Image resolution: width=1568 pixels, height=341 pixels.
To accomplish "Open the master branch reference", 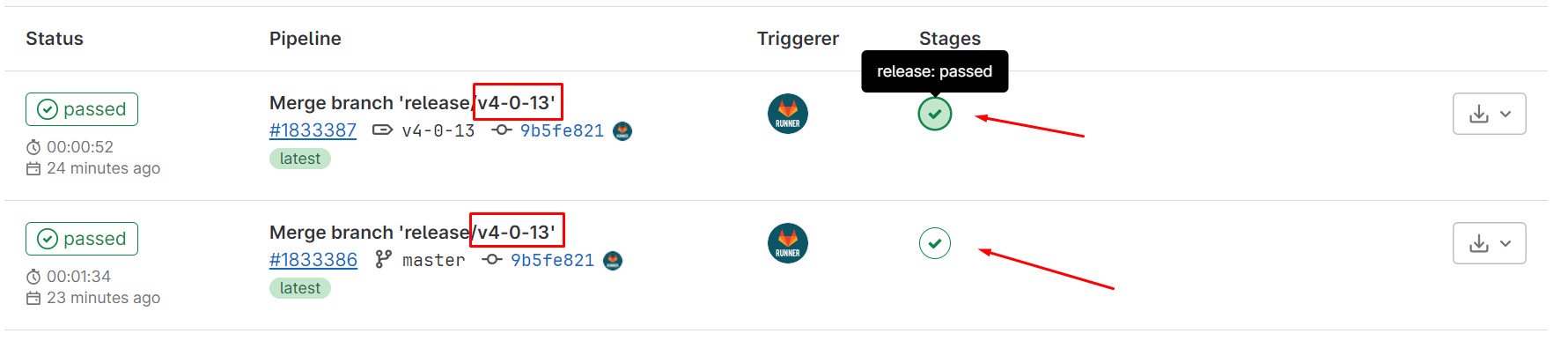I will click(433, 260).
